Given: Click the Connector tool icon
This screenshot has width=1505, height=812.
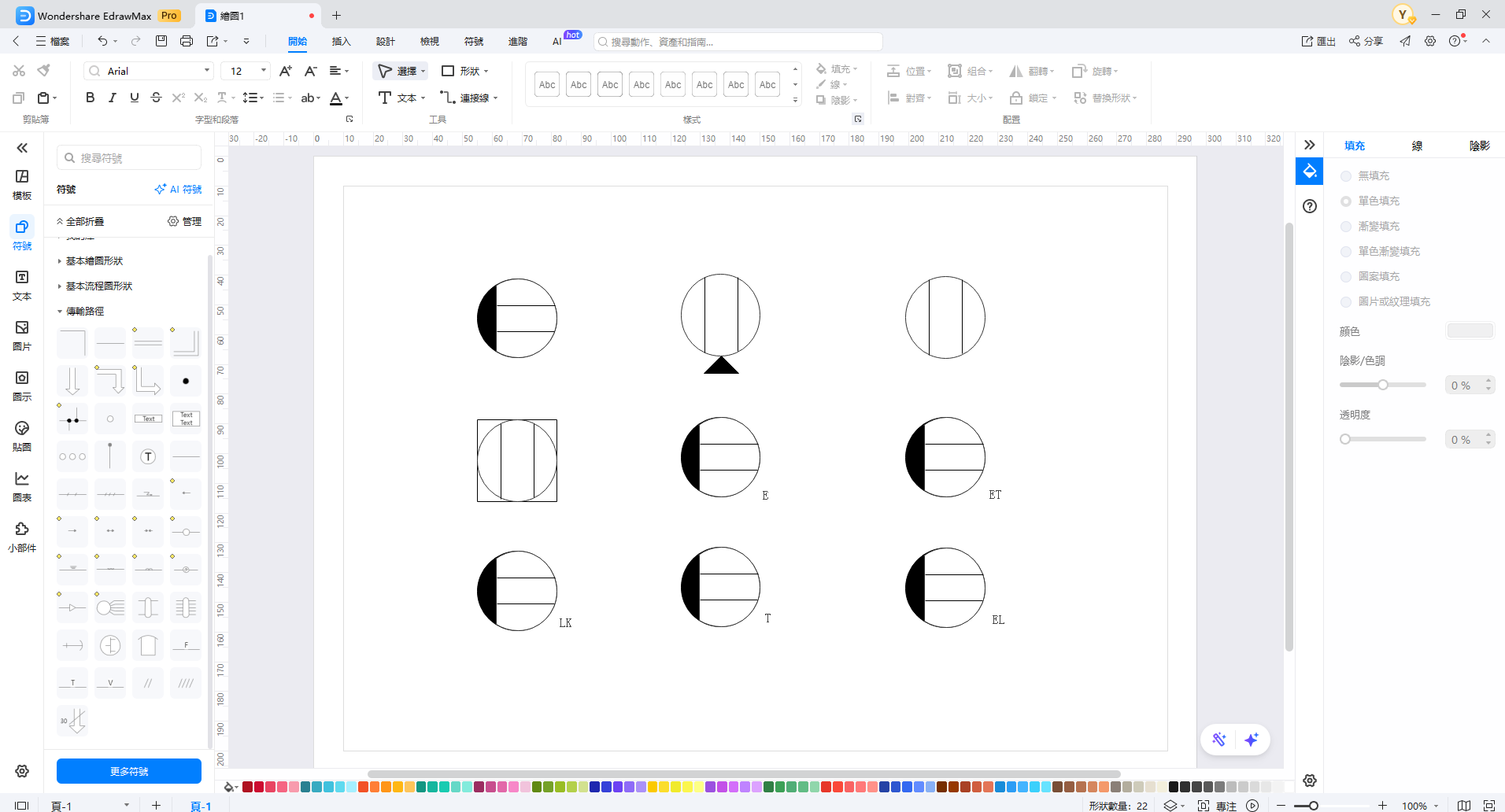Looking at the screenshot, I should click(x=468, y=98).
